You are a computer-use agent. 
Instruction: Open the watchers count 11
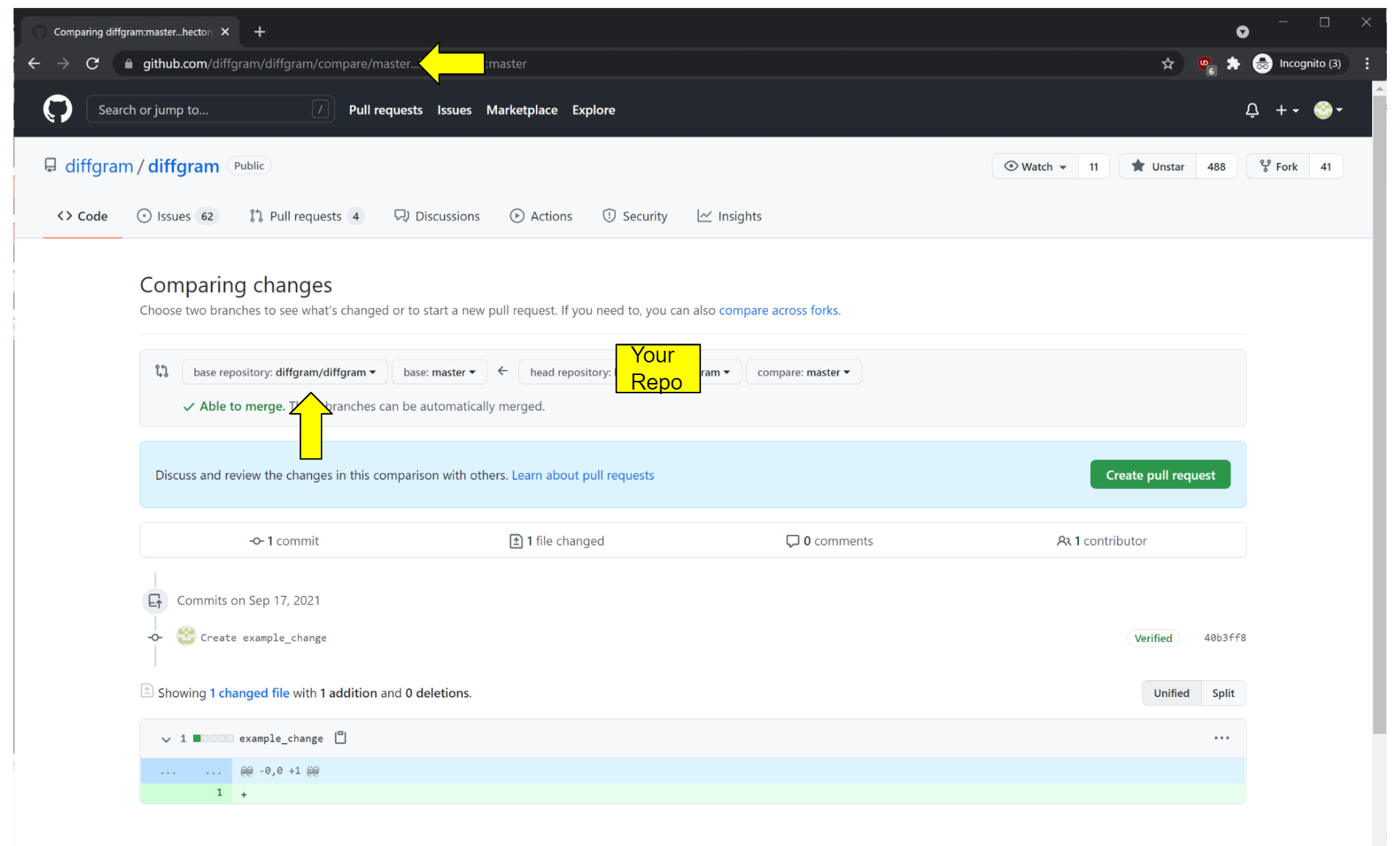(1093, 167)
